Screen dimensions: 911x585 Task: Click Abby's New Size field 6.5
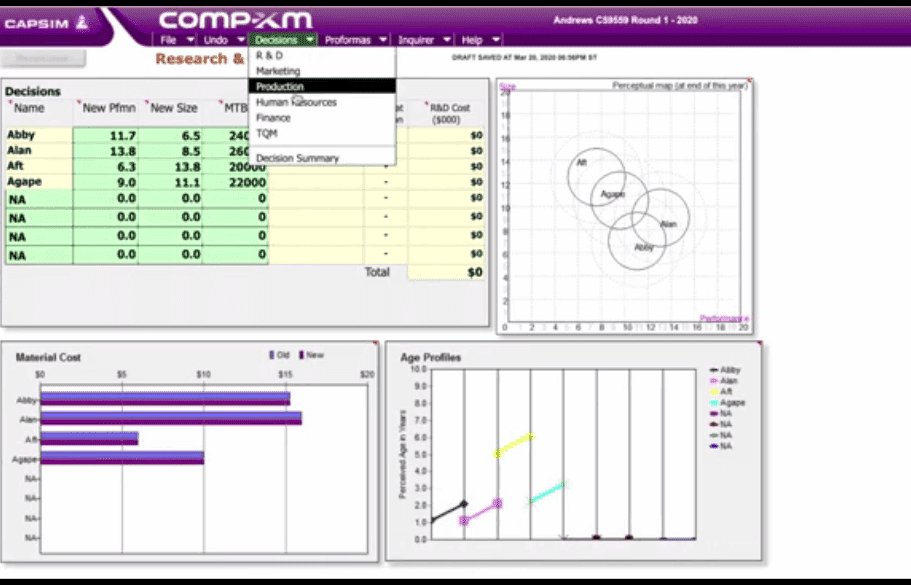pos(170,135)
